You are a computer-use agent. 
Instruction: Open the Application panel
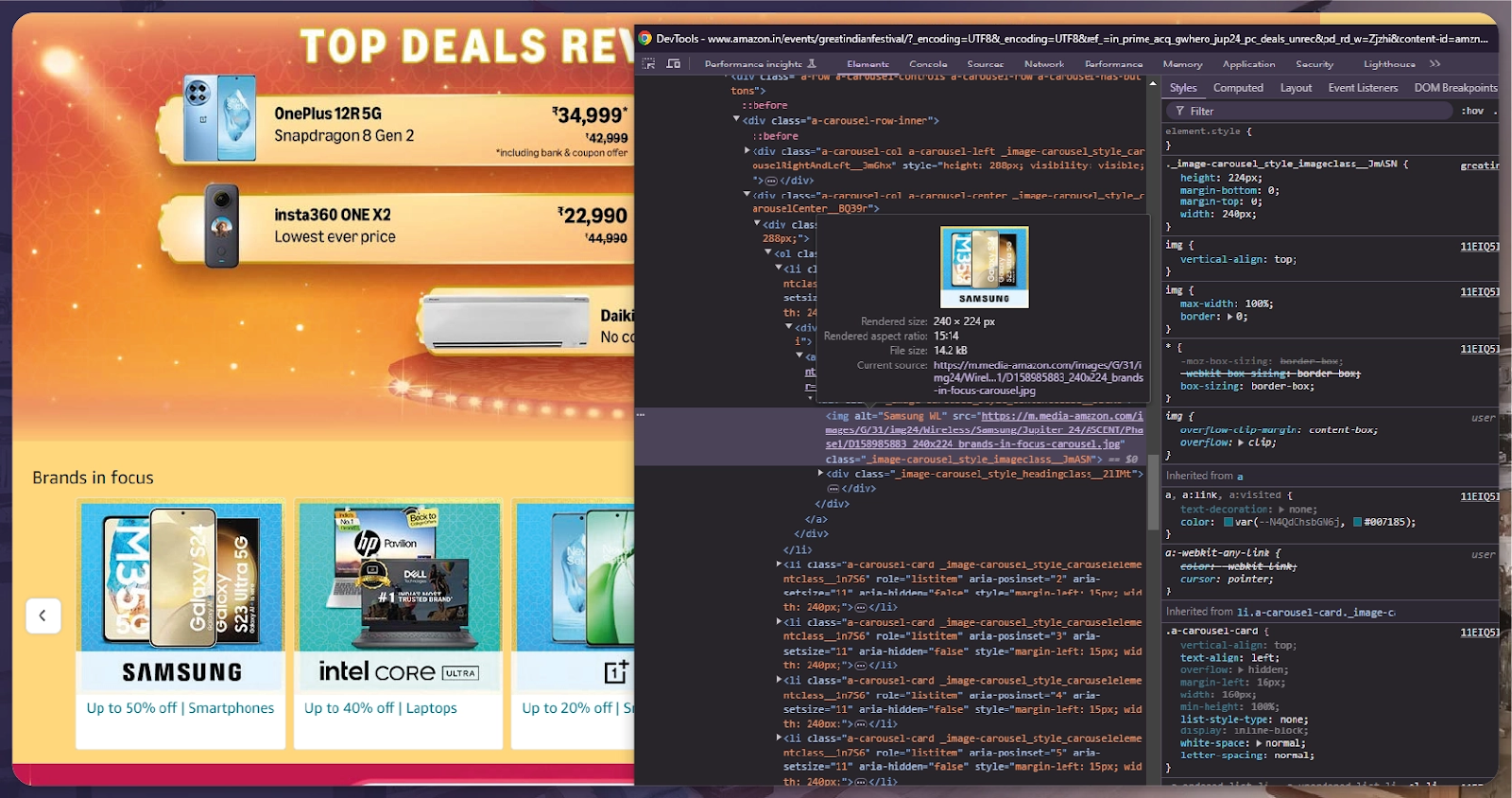pyautogui.click(x=1248, y=64)
